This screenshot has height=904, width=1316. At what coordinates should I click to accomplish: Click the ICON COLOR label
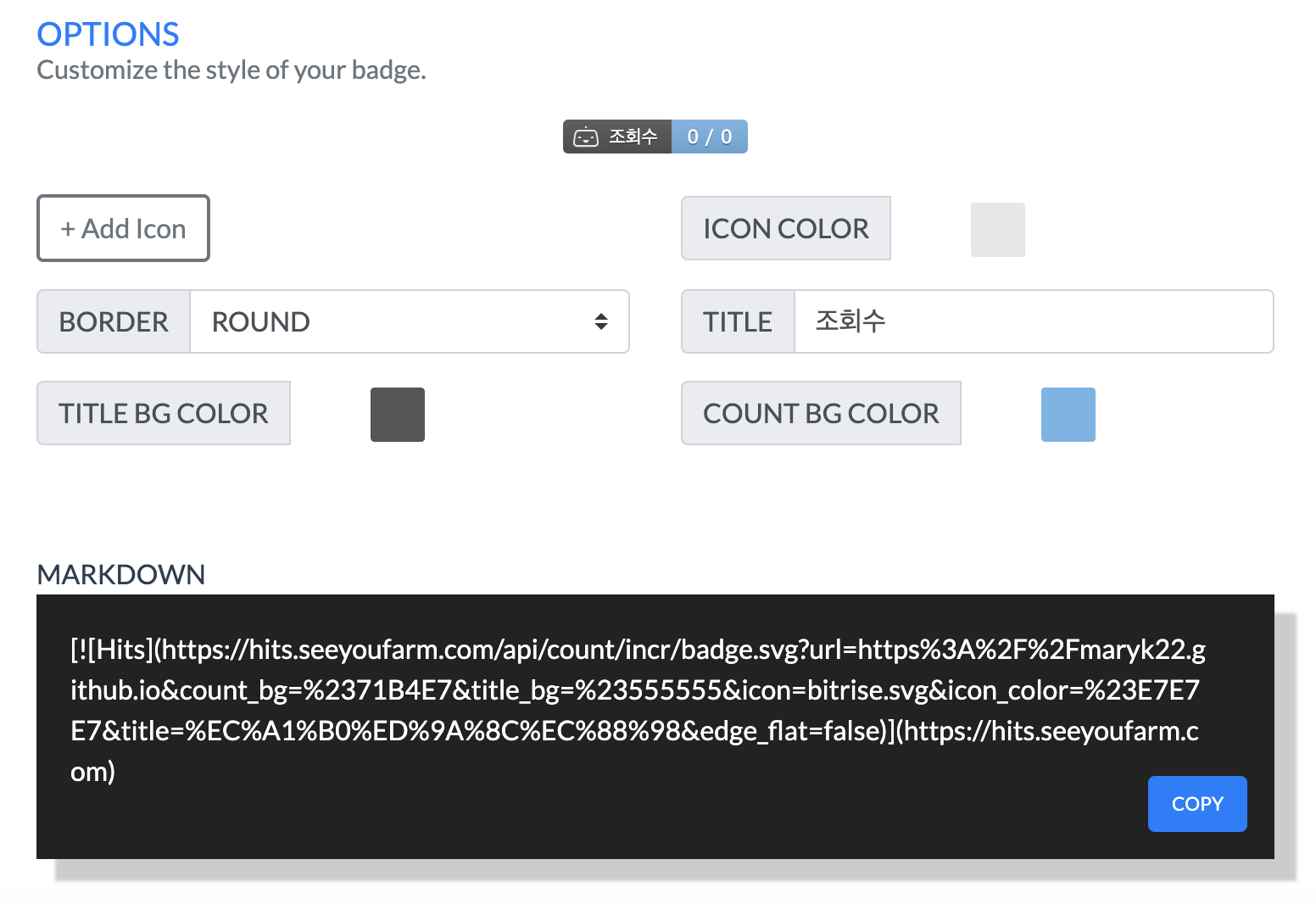(785, 228)
